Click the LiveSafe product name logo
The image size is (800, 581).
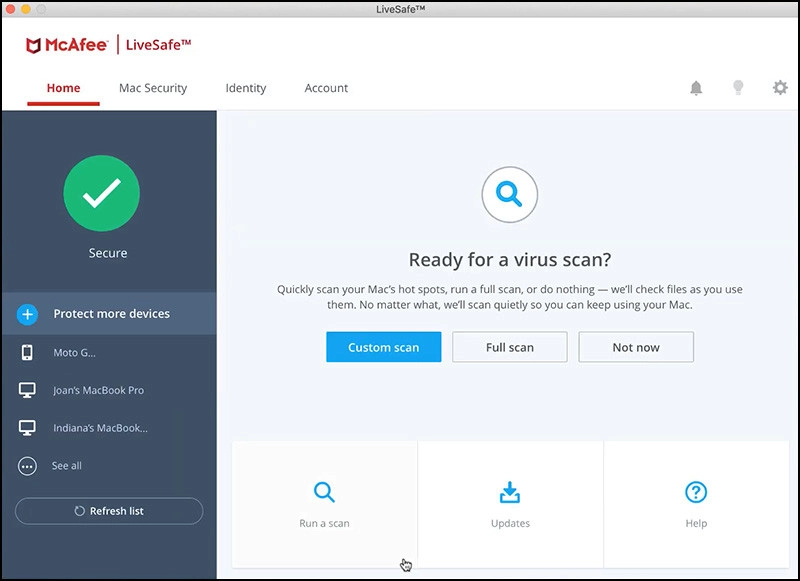[158, 45]
